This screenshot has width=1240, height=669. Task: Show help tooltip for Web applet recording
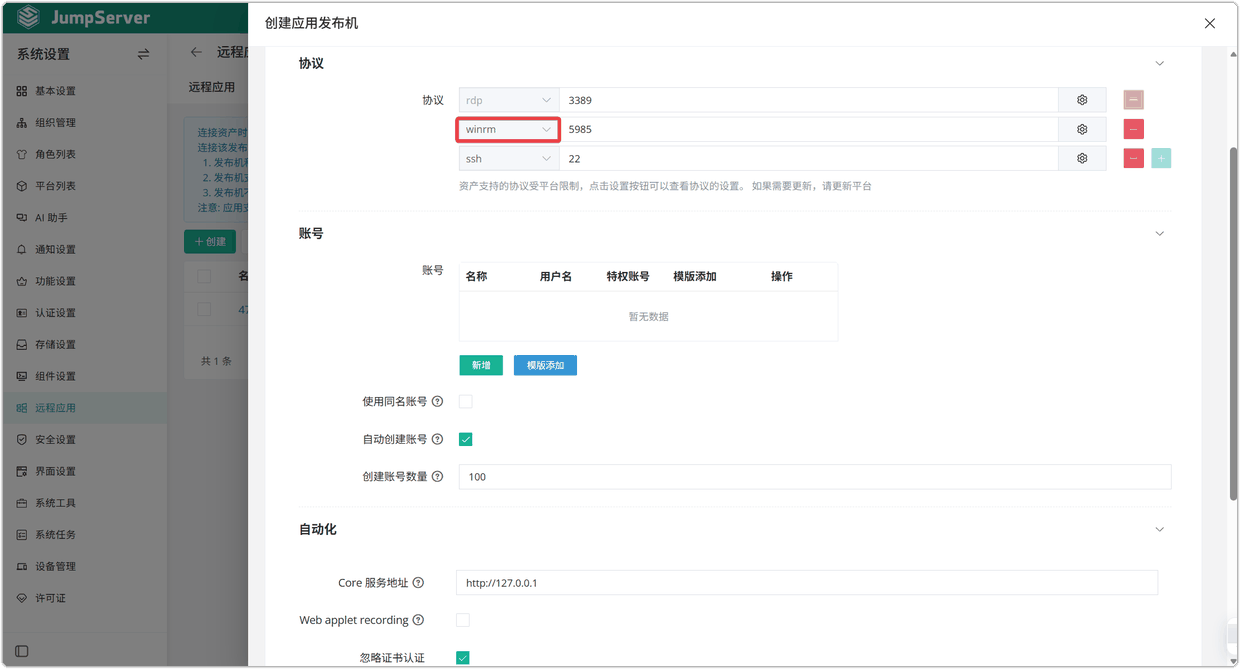418,620
